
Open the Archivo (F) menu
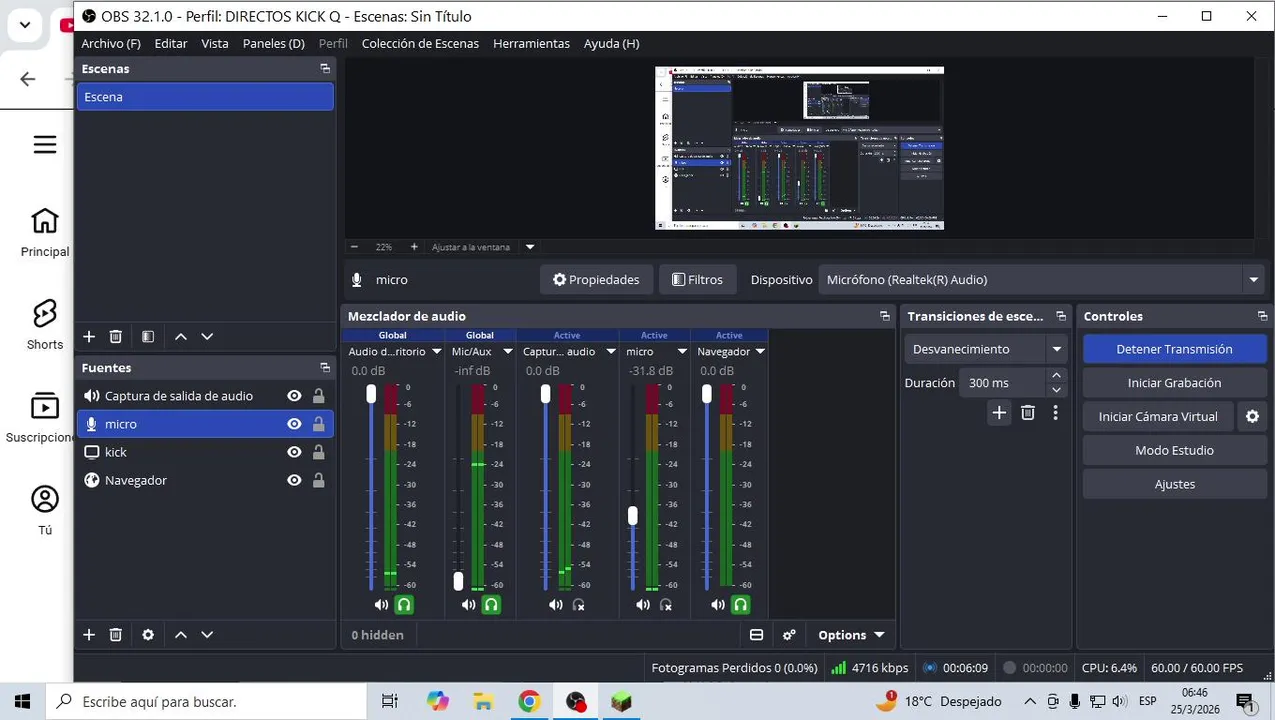(x=111, y=44)
